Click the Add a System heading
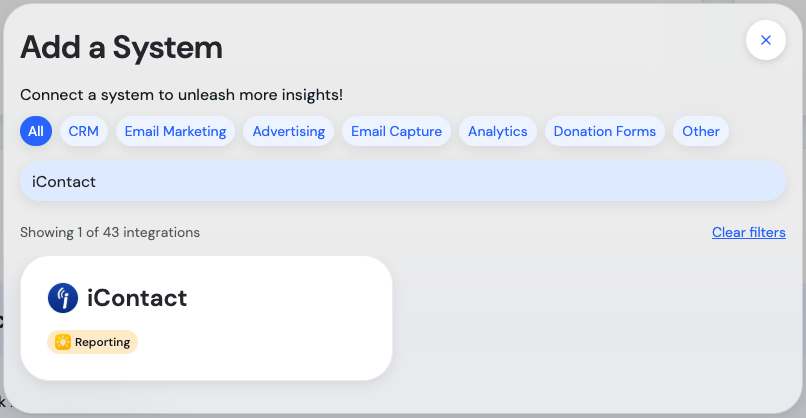Image resolution: width=806 pixels, height=418 pixels. coord(121,46)
